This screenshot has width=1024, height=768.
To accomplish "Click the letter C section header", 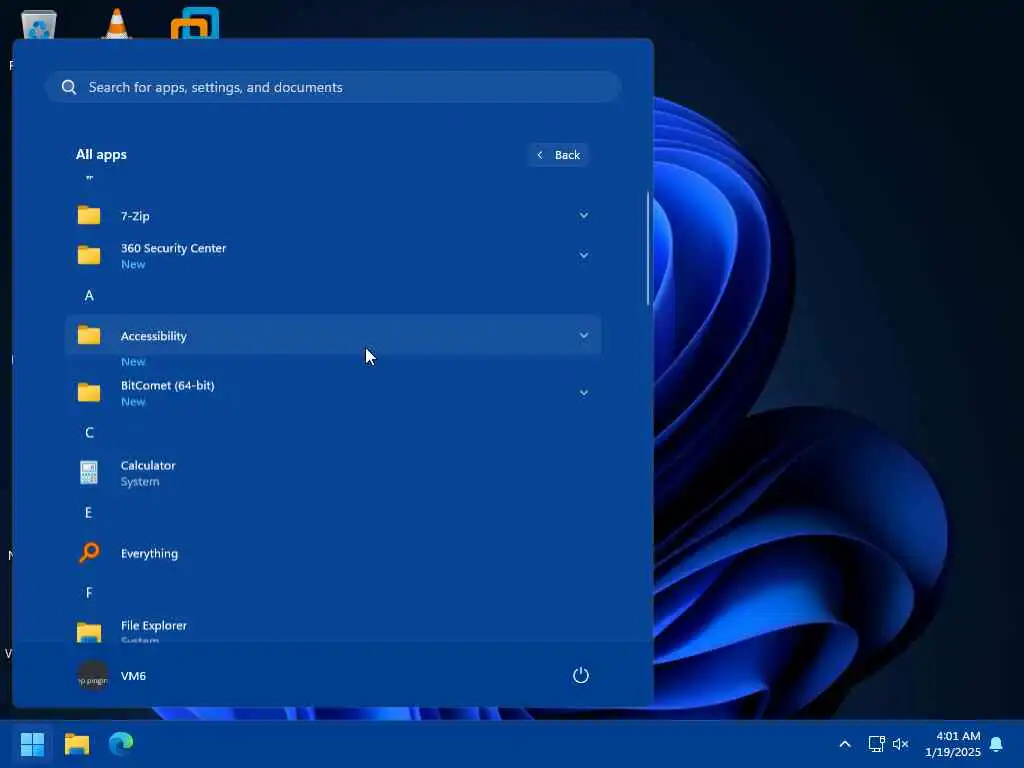I will (89, 432).
